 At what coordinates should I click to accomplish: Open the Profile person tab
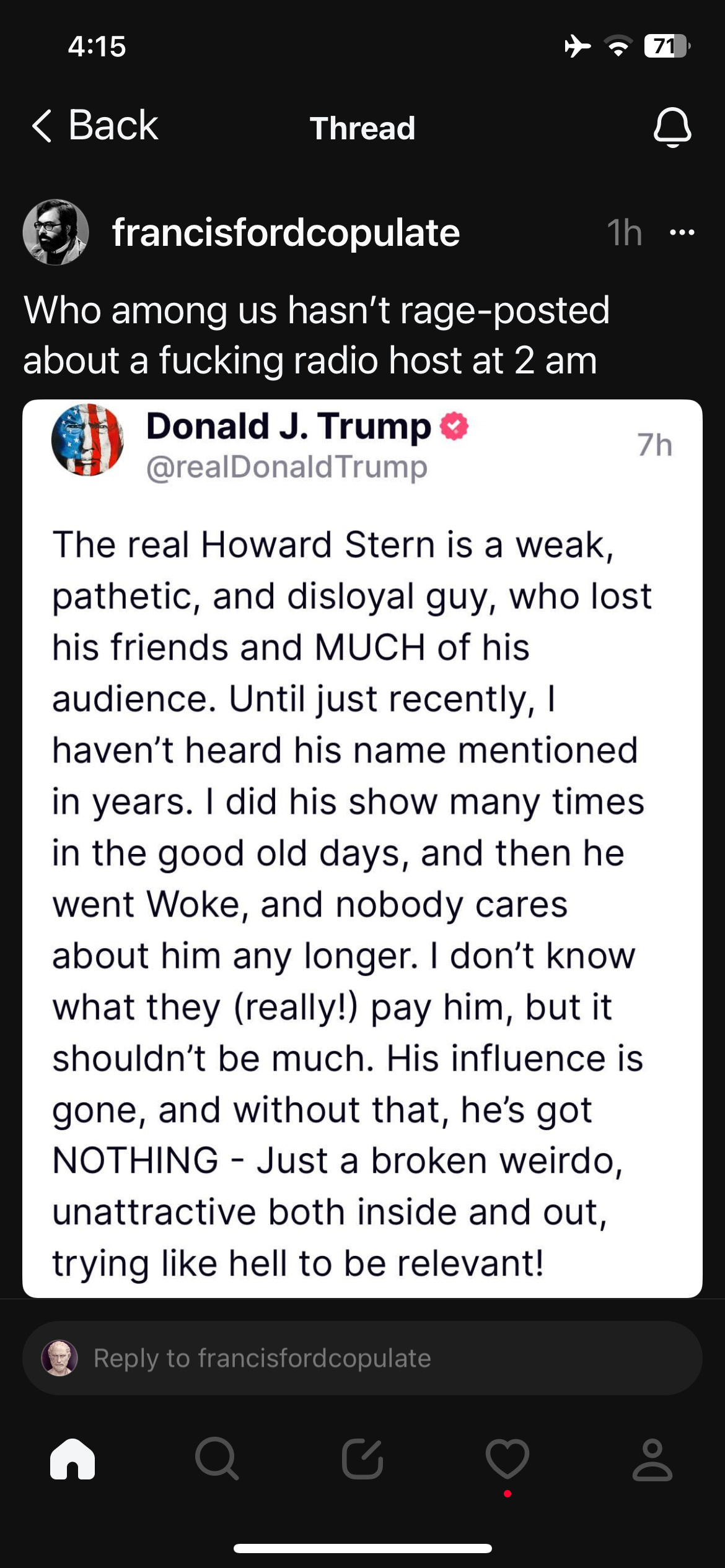(x=652, y=1459)
